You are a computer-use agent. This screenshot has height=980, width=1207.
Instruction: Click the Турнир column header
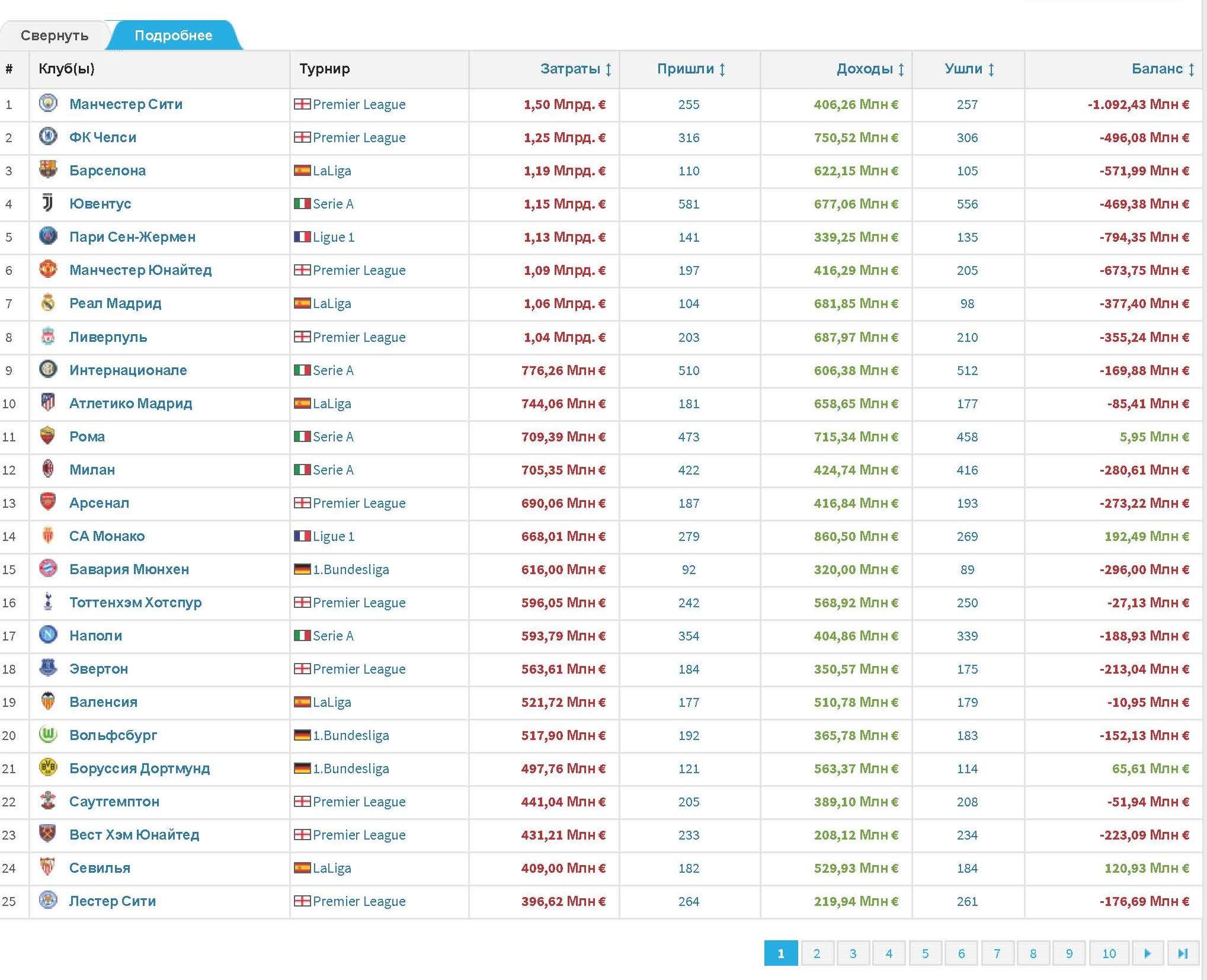324,69
